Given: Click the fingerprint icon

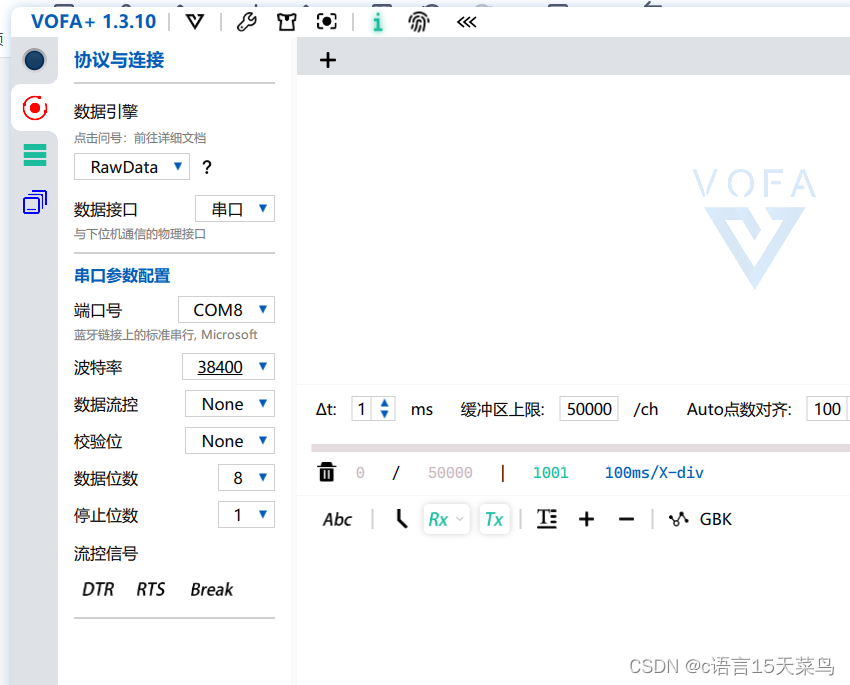Looking at the screenshot, I should tap(418, 22).
